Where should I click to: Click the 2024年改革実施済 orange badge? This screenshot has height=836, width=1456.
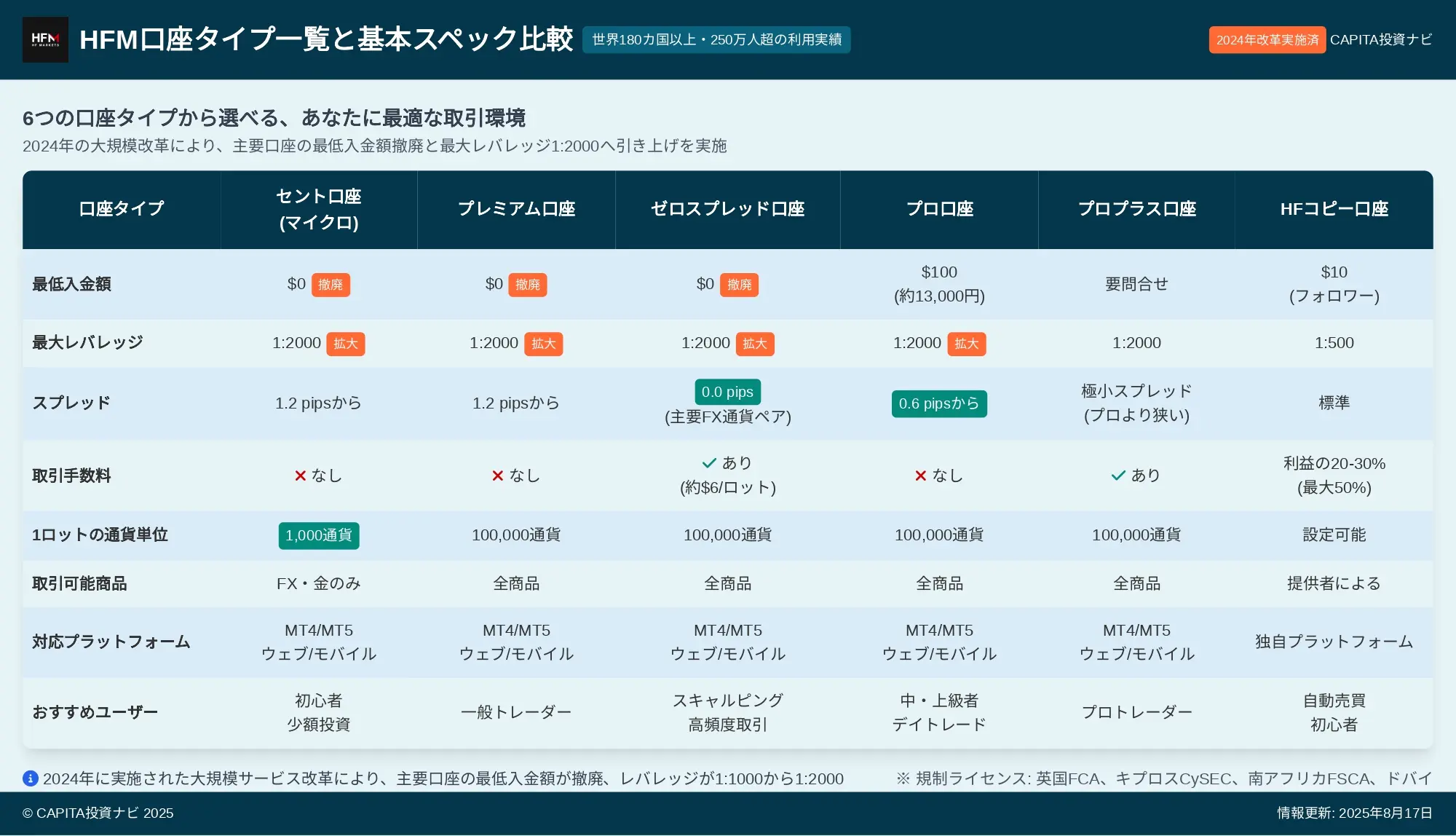1267,40
